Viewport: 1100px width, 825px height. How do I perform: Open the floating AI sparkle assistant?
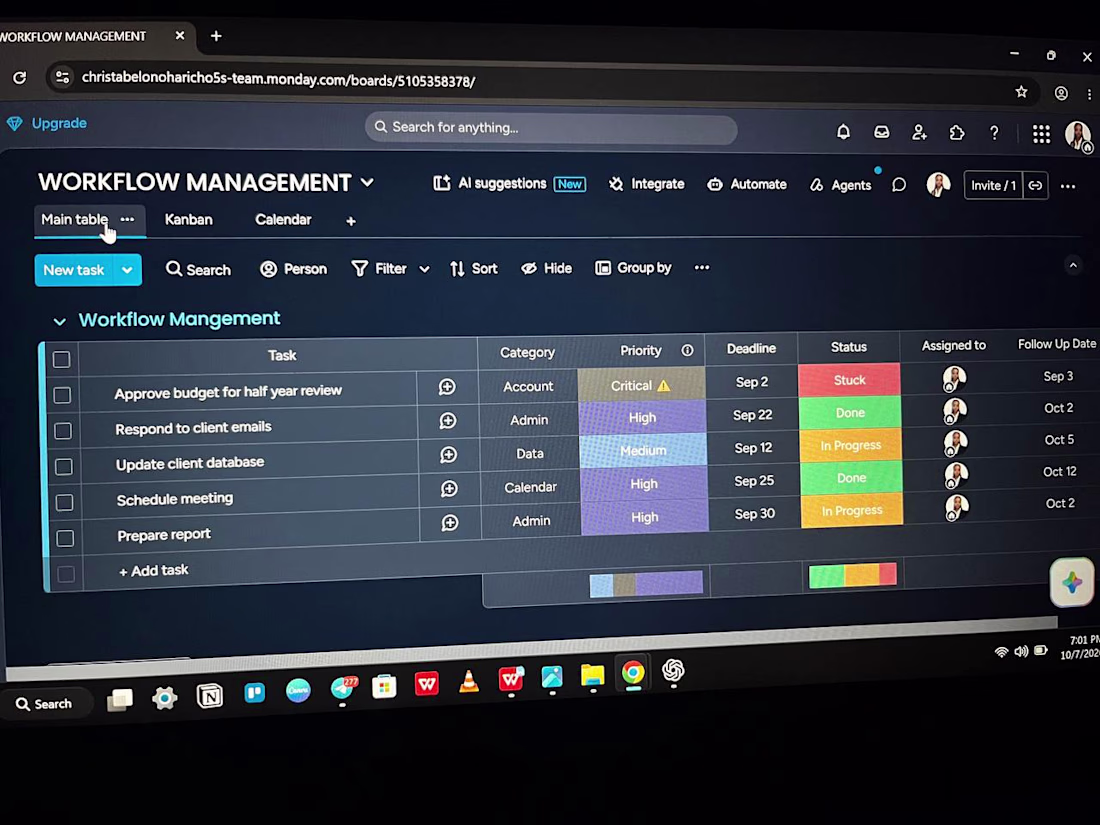click(1072, 582)
